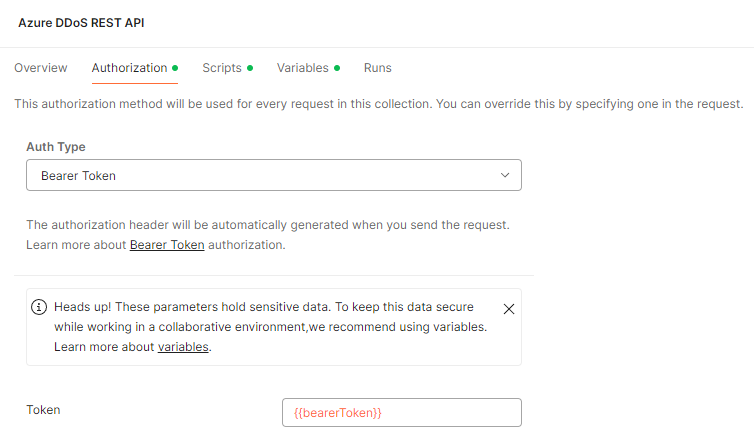Screen dimensions: 754x446
Task: Open the variables help link
Action: (183, 347)
